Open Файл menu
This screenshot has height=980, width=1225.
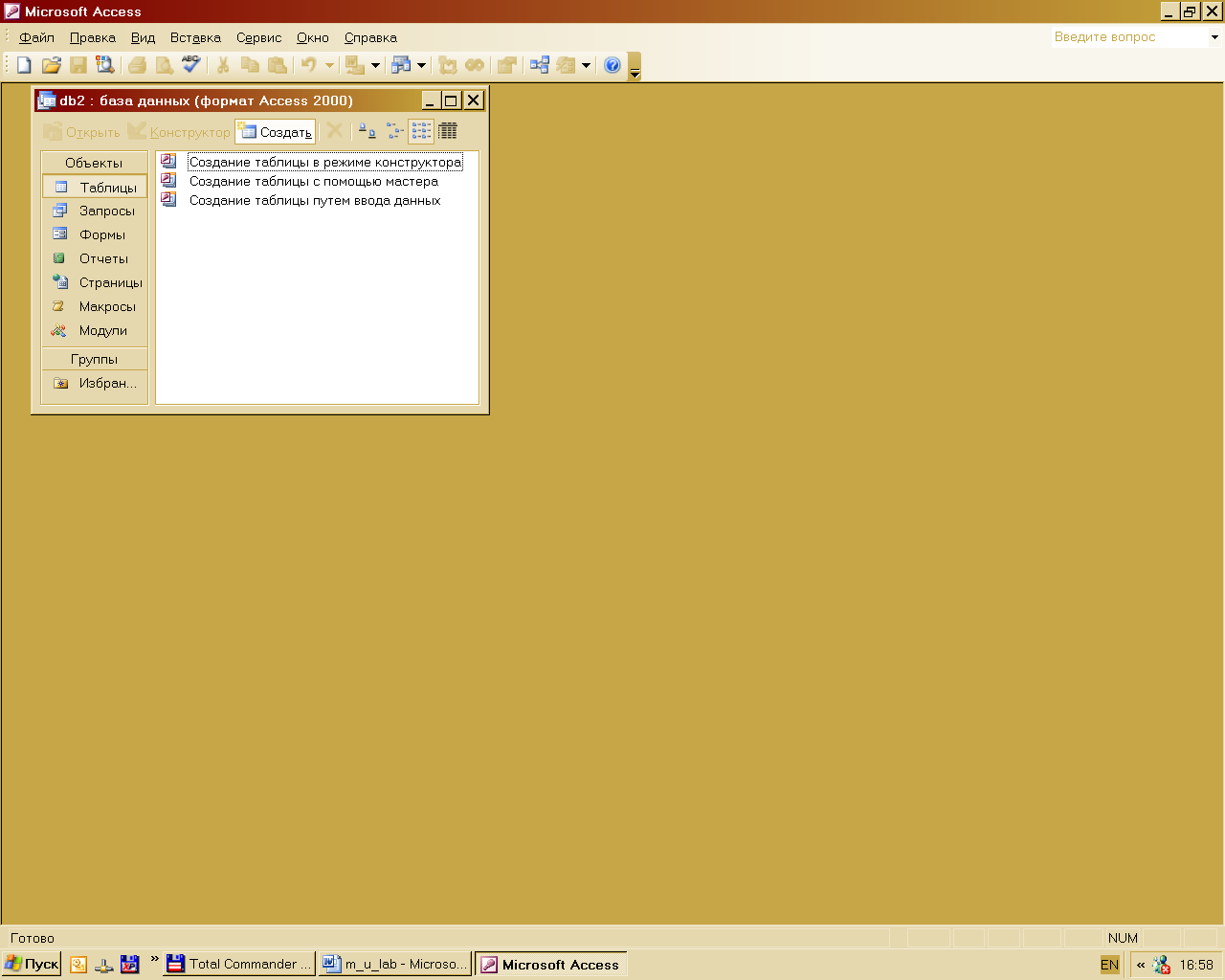coord(36,37)
